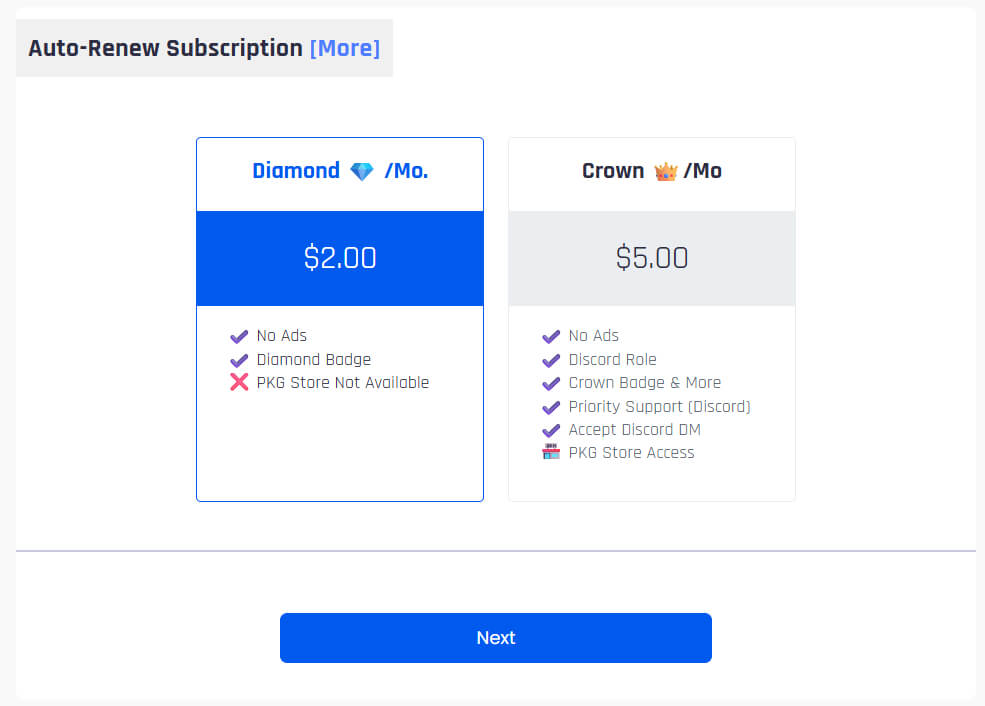Click the checkmark beside Discord Role
The height and width of the screenshot is (706, 985).
pyautogui.click(x=551, y=360)
